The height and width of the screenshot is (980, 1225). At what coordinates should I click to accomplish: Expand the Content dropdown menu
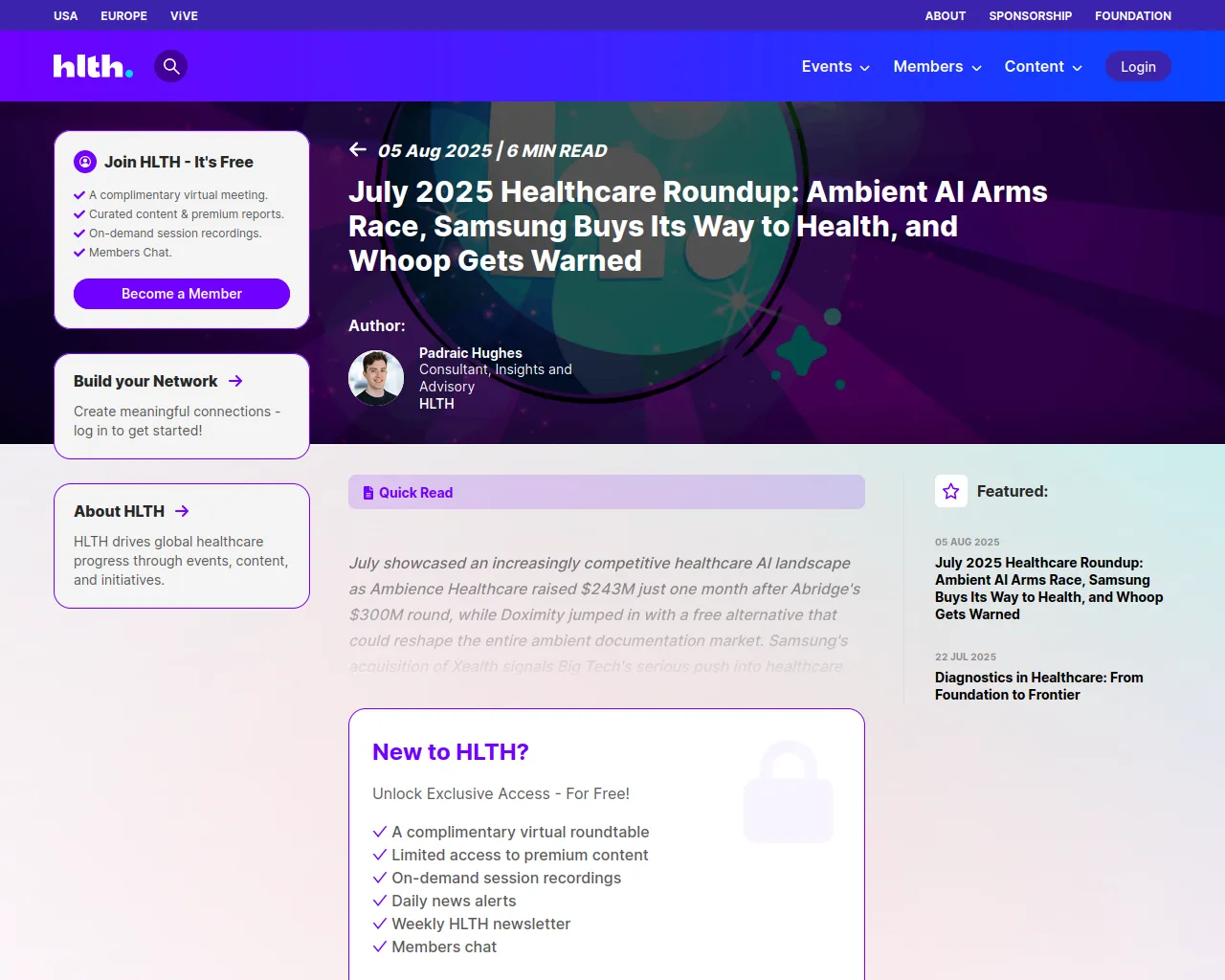tap(1042, 66)
